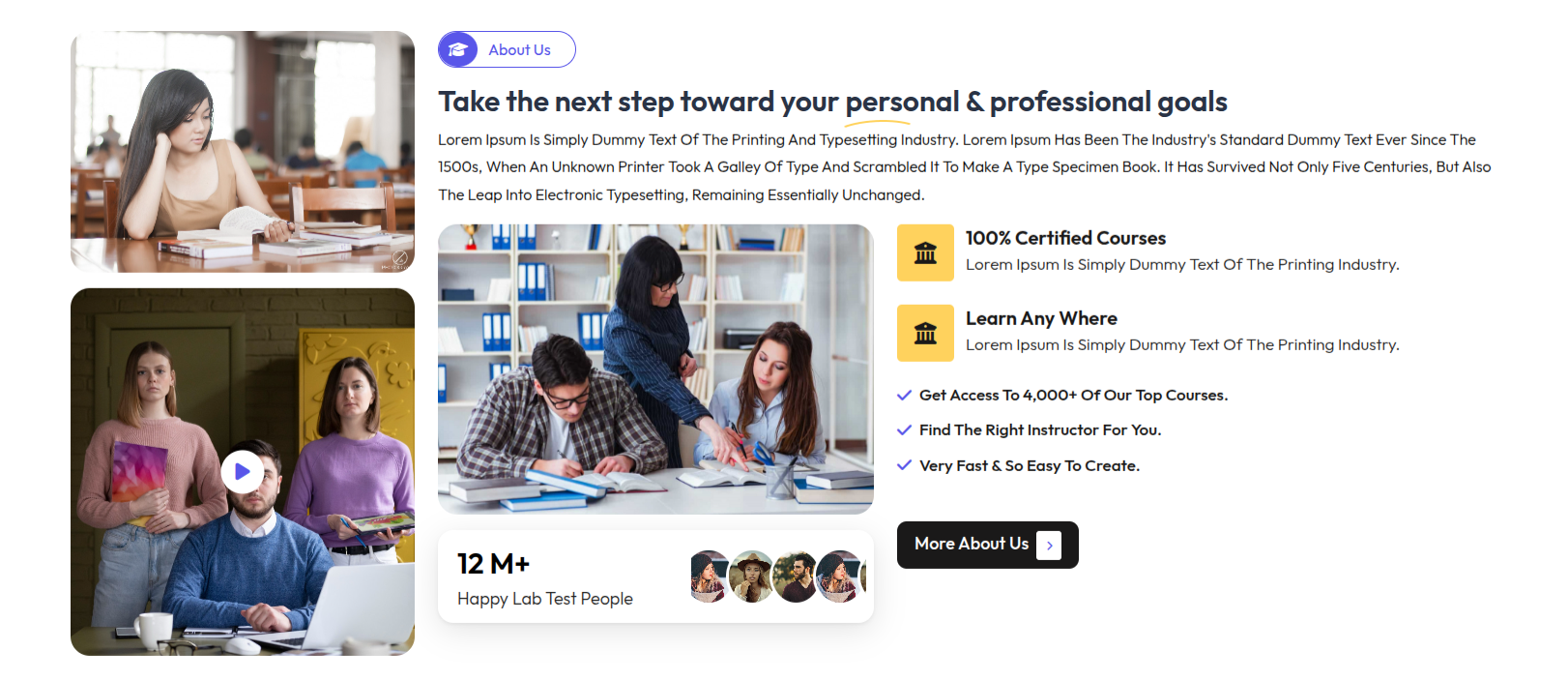Screen dimensions: 1568x681
Task: Play the video on students photo
Action: pos(242,472)
